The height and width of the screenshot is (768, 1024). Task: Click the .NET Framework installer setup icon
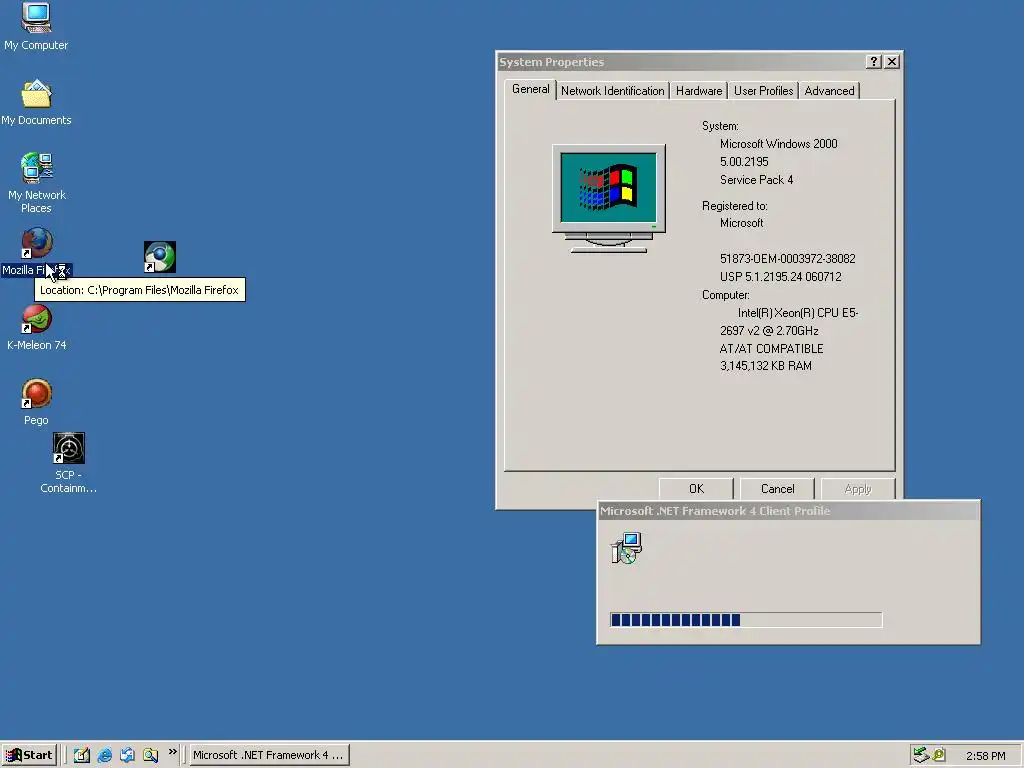pyautogui.click(x=627, y=548)
